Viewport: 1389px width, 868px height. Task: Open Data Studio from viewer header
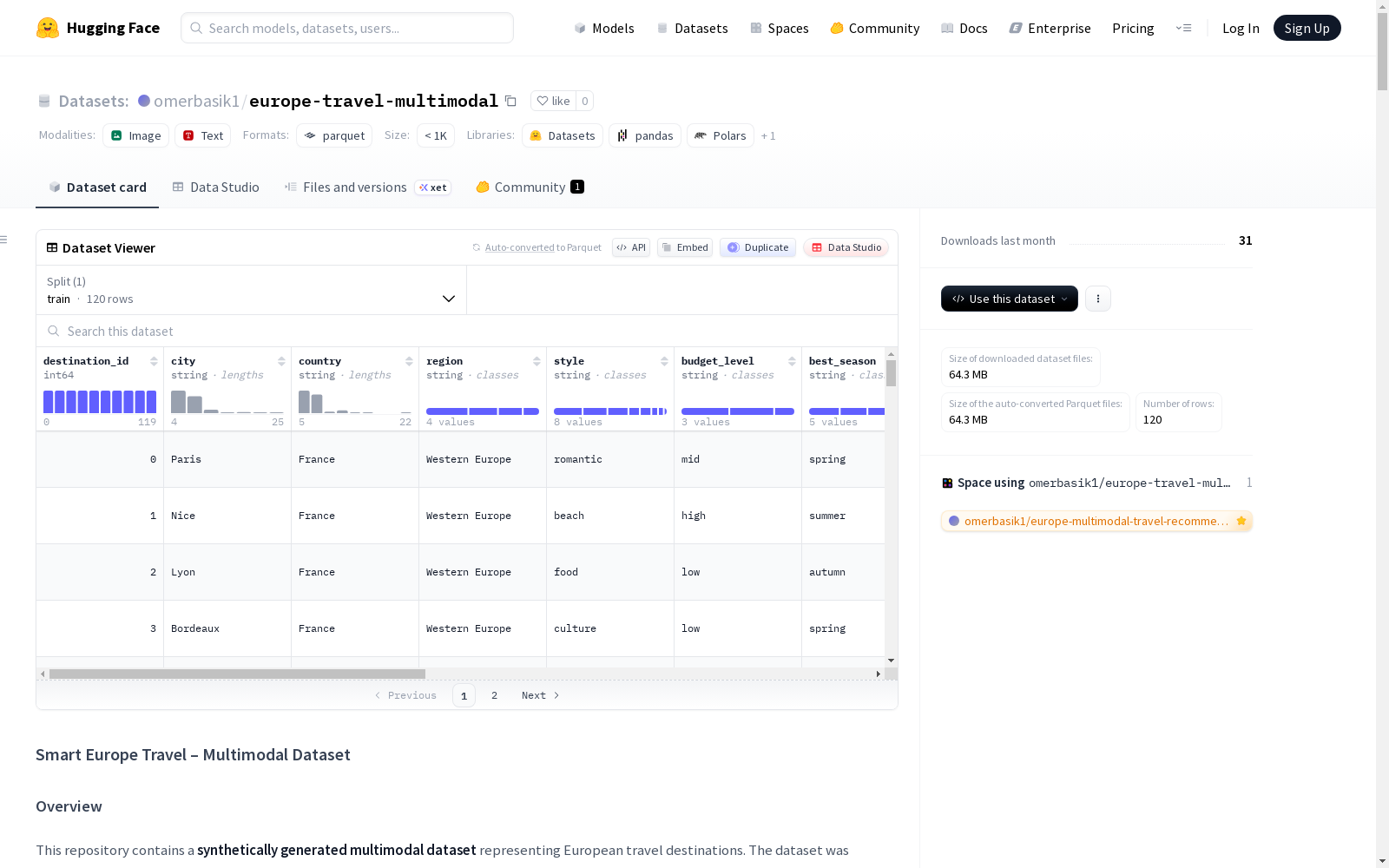click(x=846, y=247)
